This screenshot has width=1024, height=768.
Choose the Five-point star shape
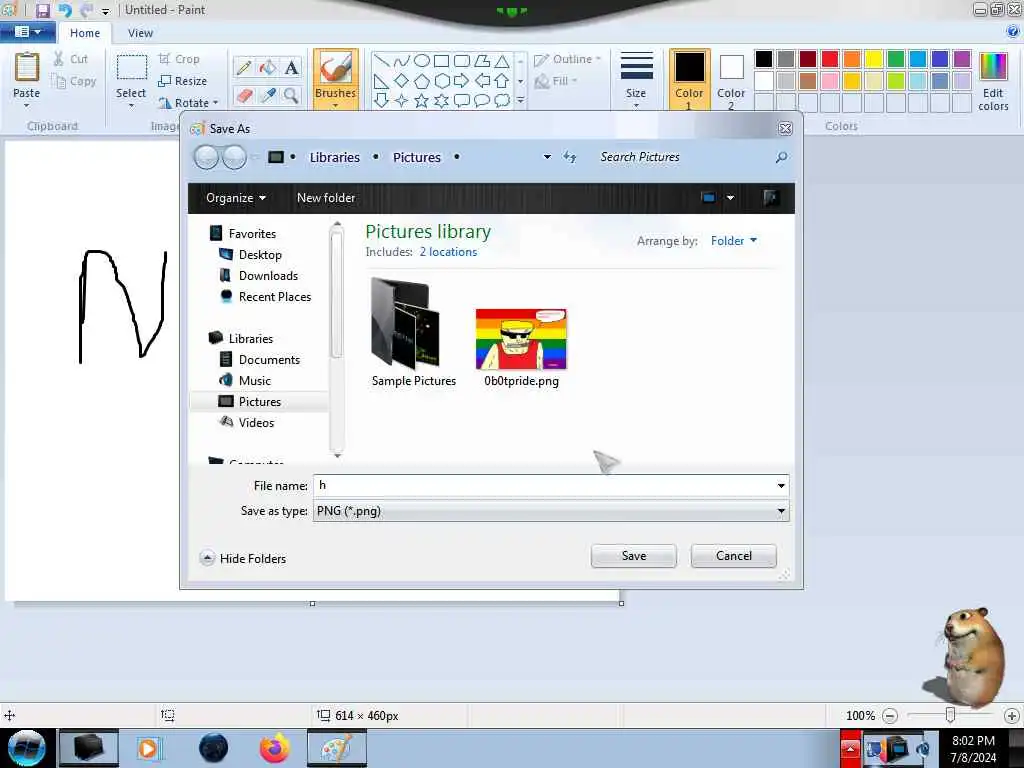coord(422,101)
